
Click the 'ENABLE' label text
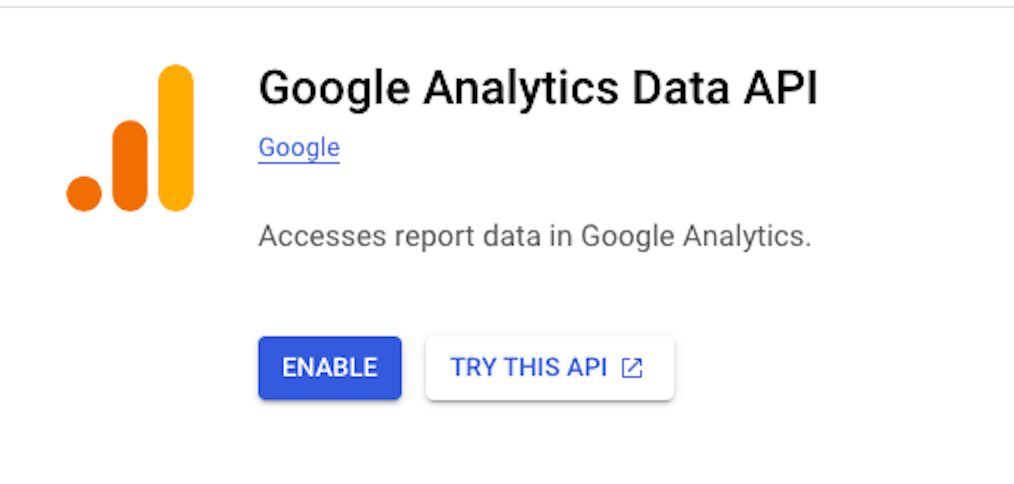click(330, 368)
